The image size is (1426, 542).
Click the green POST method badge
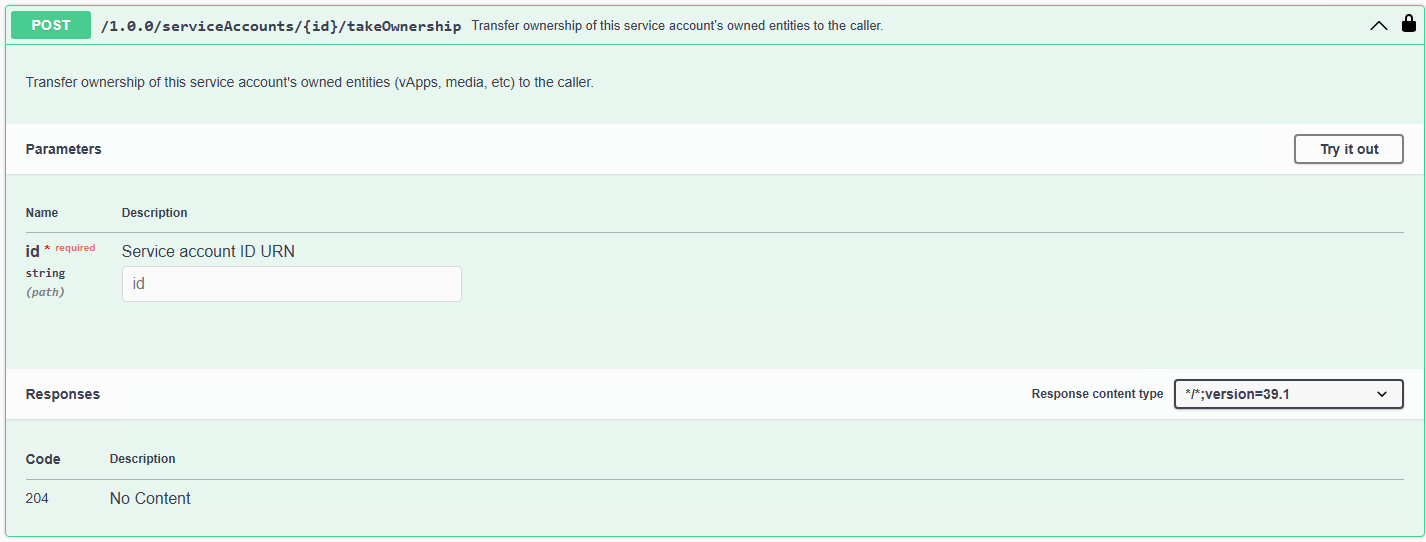pos(51,25)
